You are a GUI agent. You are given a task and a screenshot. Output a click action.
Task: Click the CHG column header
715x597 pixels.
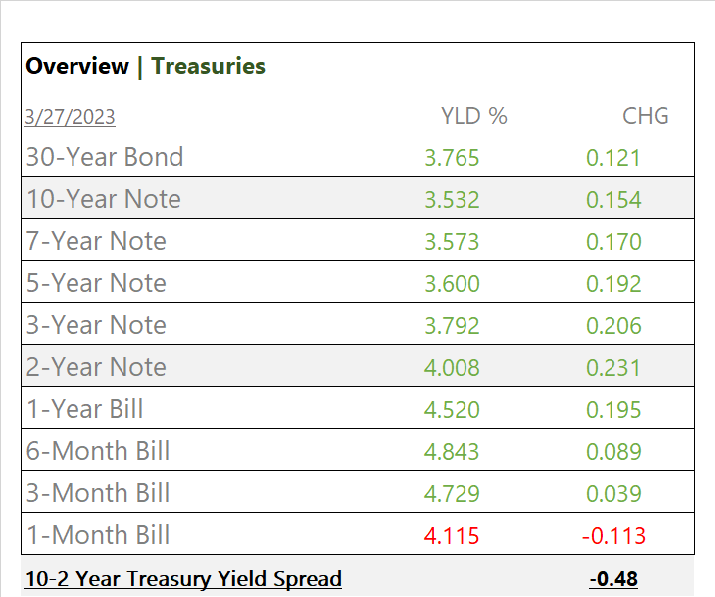645,116
